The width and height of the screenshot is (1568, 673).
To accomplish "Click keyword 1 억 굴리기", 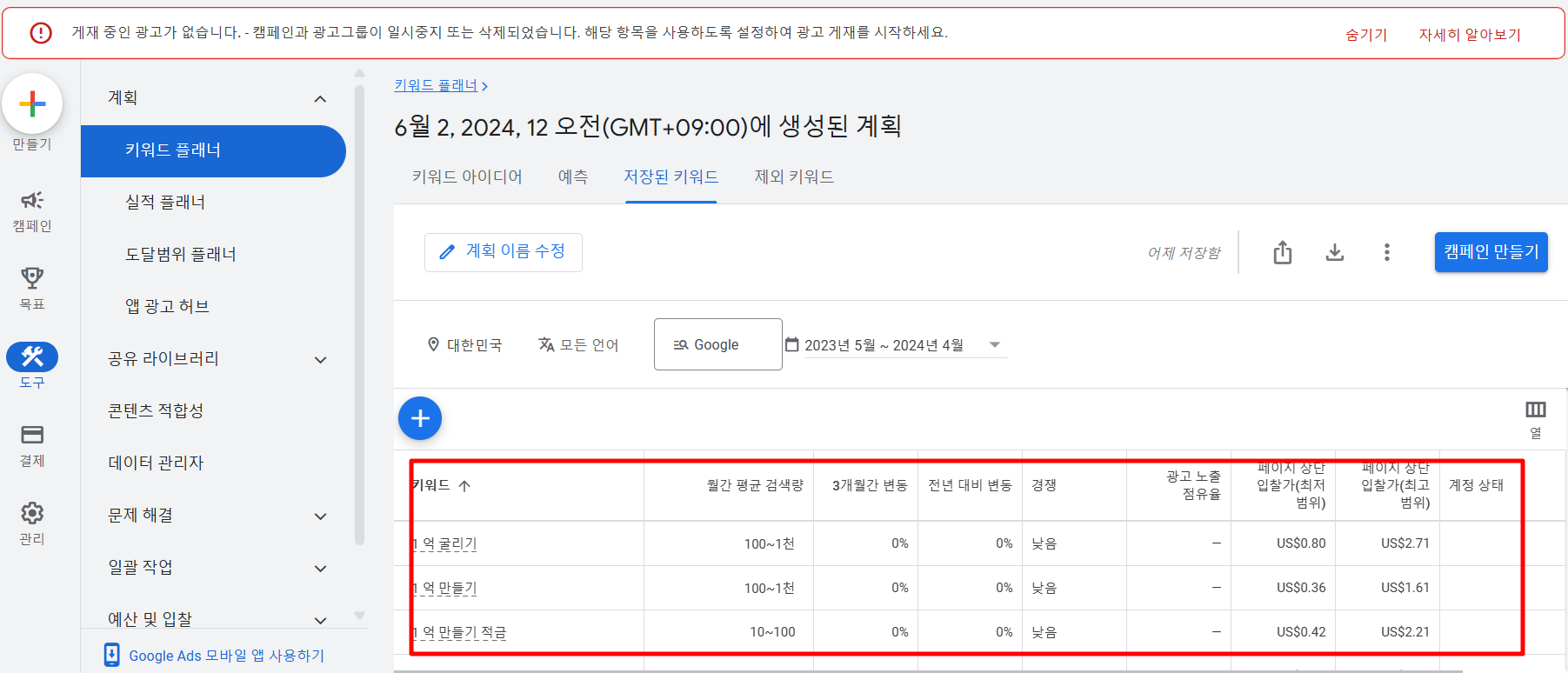I will [x=444, y=543].
